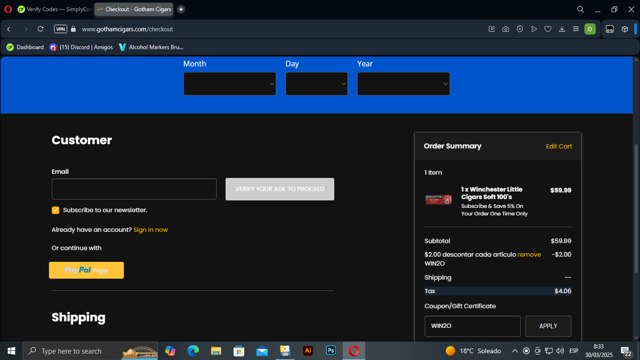640x360 pixels.
Task: Open the Discord Amigos bookmark
Action: pyautogui.click(x=81, y=47)
